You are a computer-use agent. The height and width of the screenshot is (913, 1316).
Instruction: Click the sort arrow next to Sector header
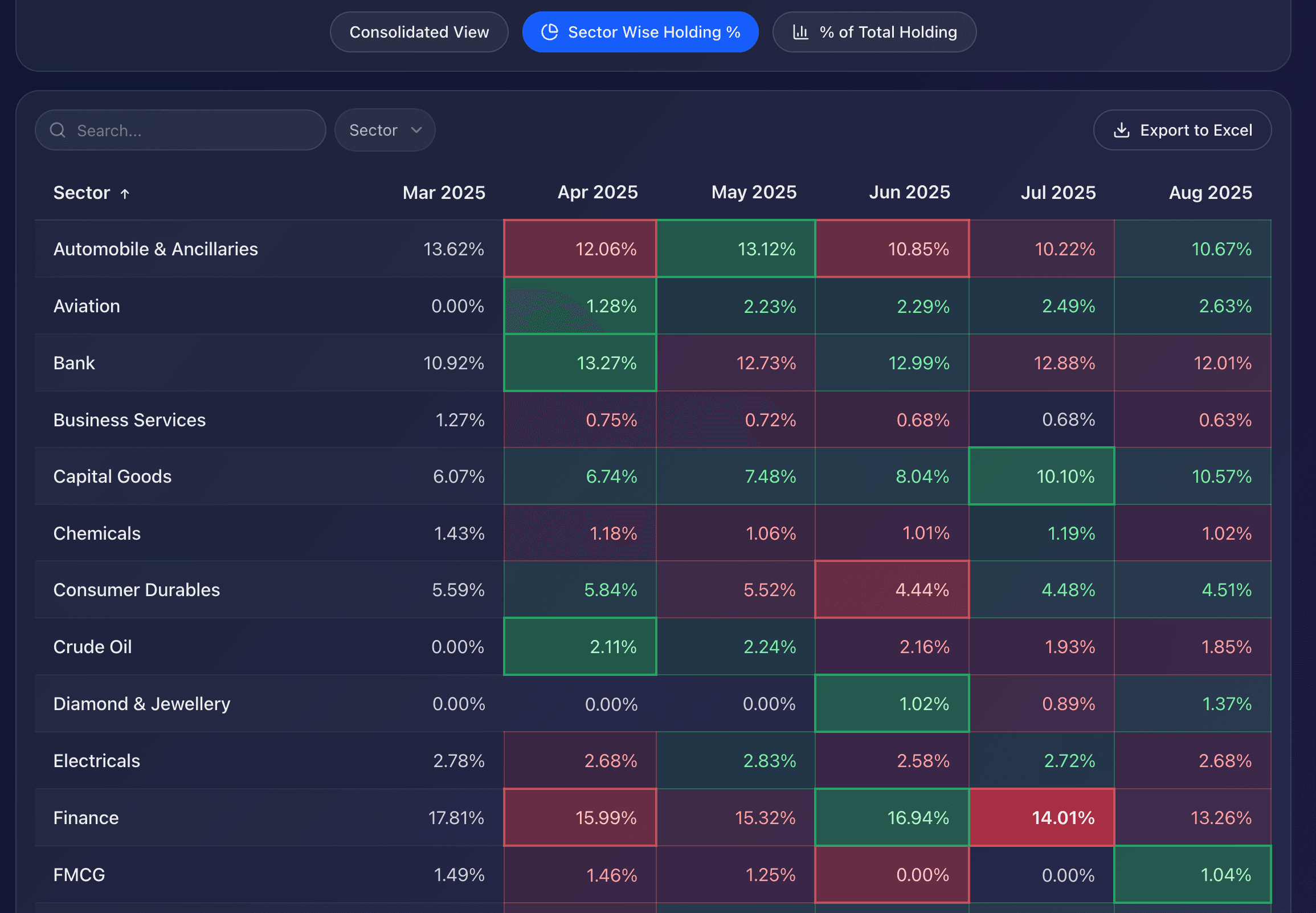click(x=125, y=194)
